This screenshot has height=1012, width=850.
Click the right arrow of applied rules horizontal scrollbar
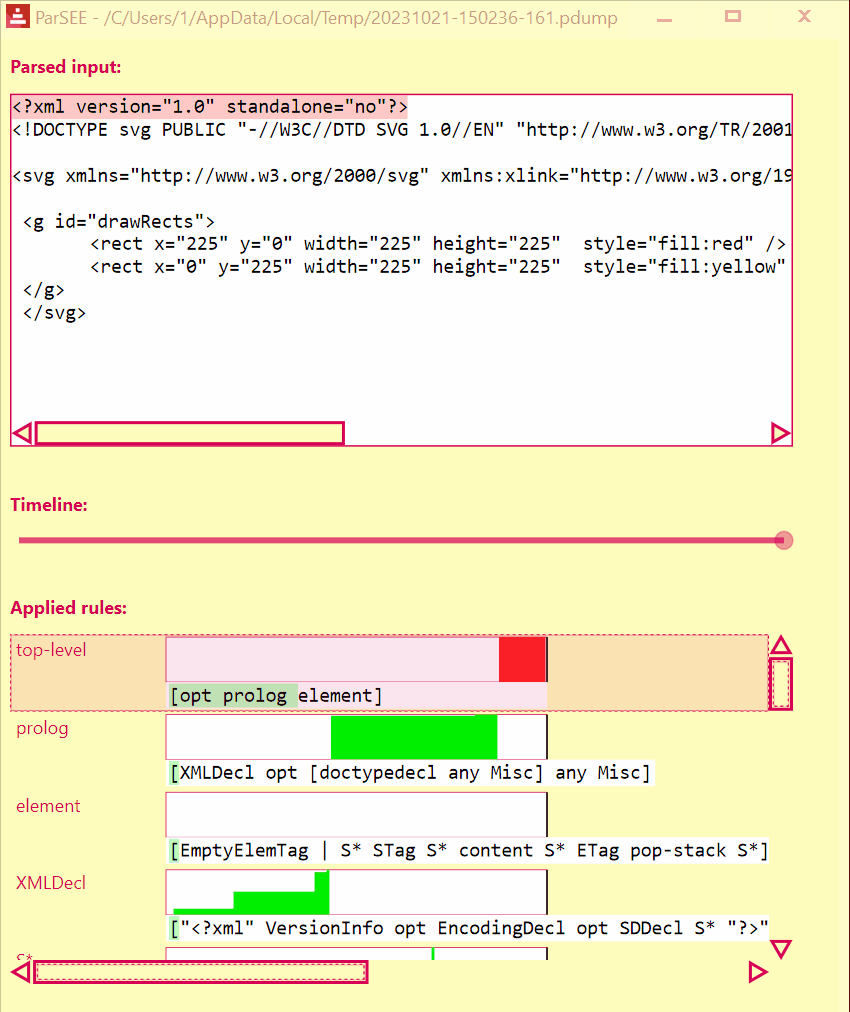[x=758, y=972]
